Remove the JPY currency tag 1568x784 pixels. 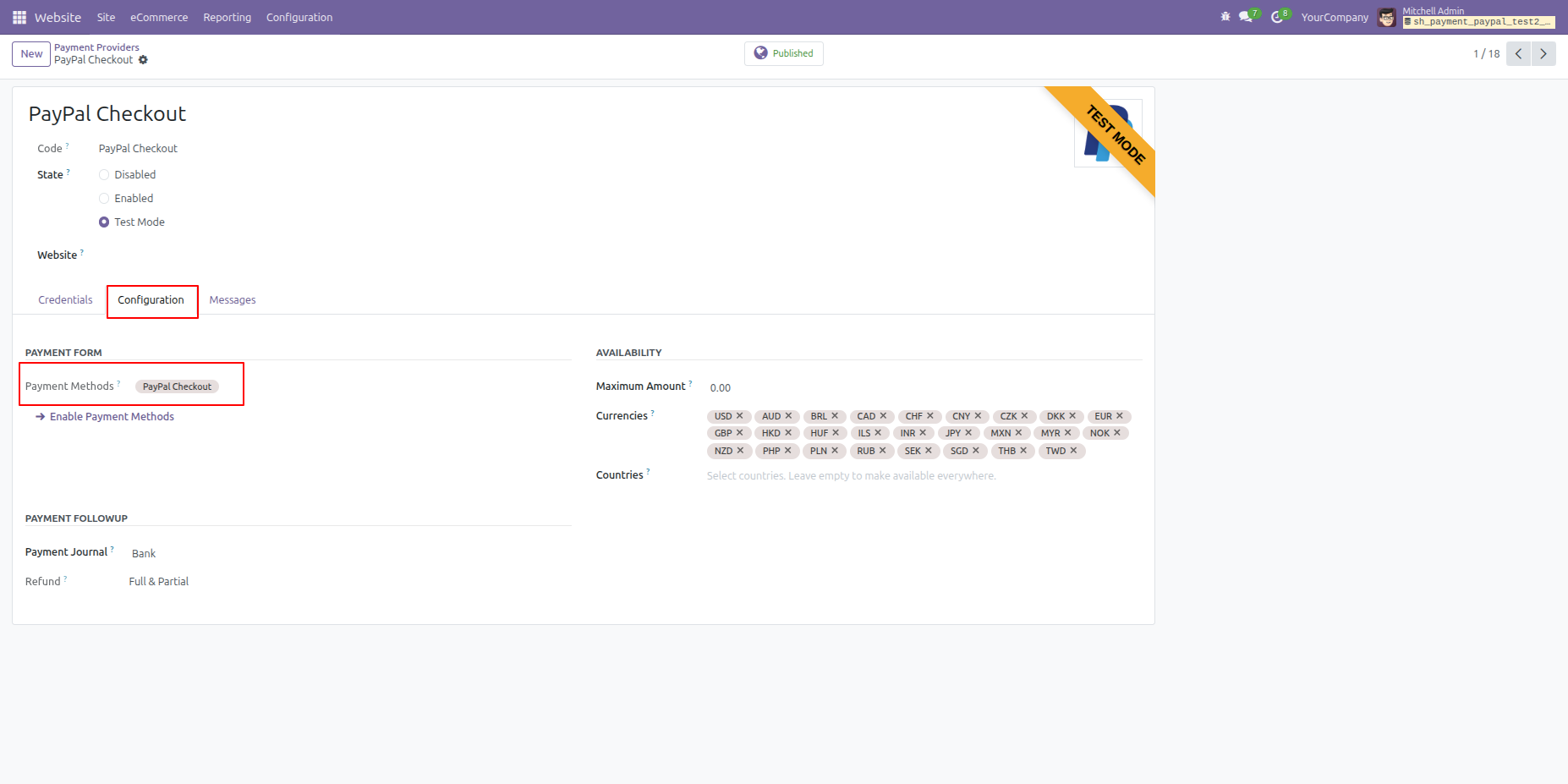click(x=968, y=433)
